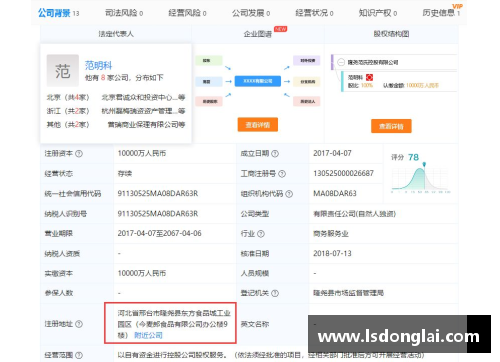Click help icon next to 注册资本

[79, 154]
